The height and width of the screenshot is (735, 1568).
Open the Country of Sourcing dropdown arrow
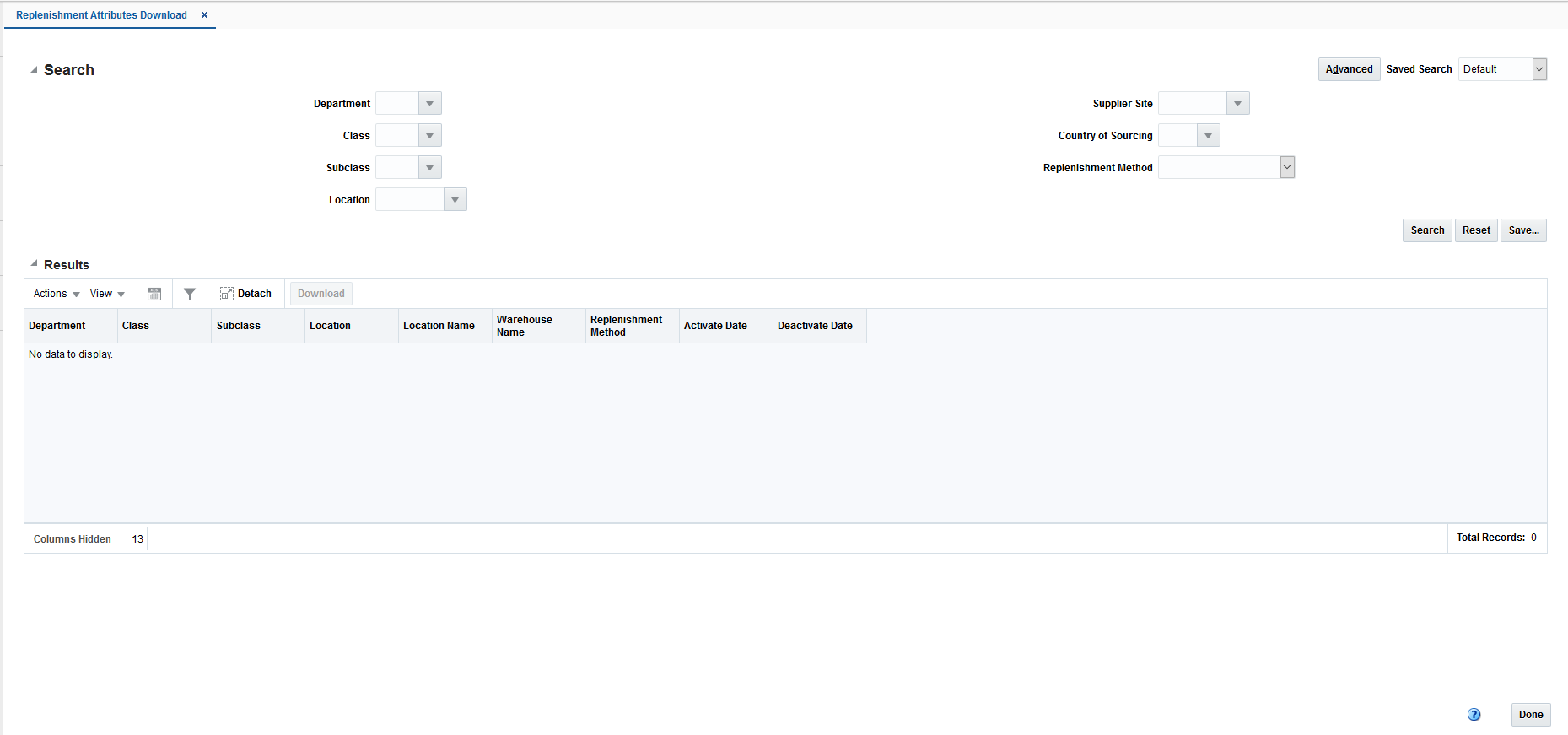pyautogui.click(x=1209, y=136)
